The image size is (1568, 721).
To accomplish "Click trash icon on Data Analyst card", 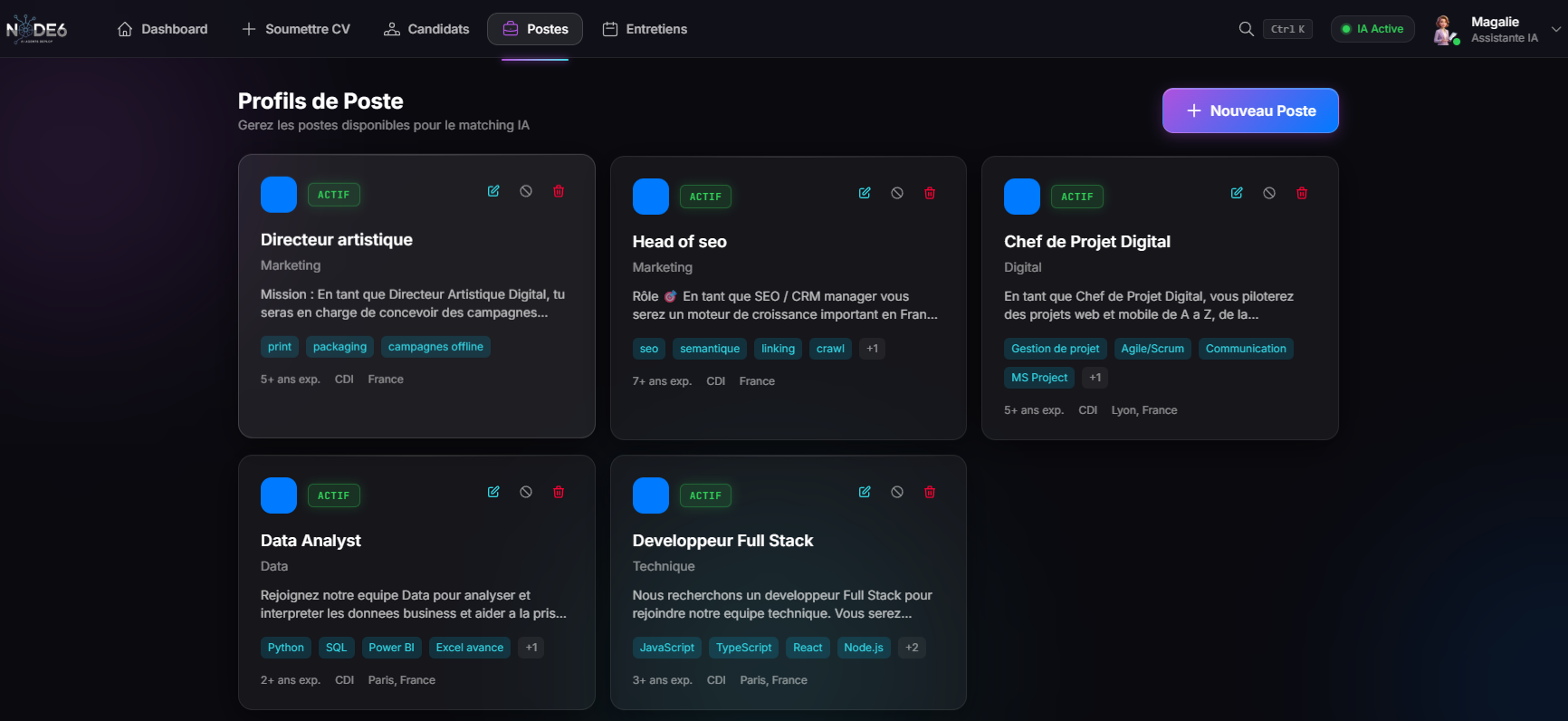I will pos(559,492).
